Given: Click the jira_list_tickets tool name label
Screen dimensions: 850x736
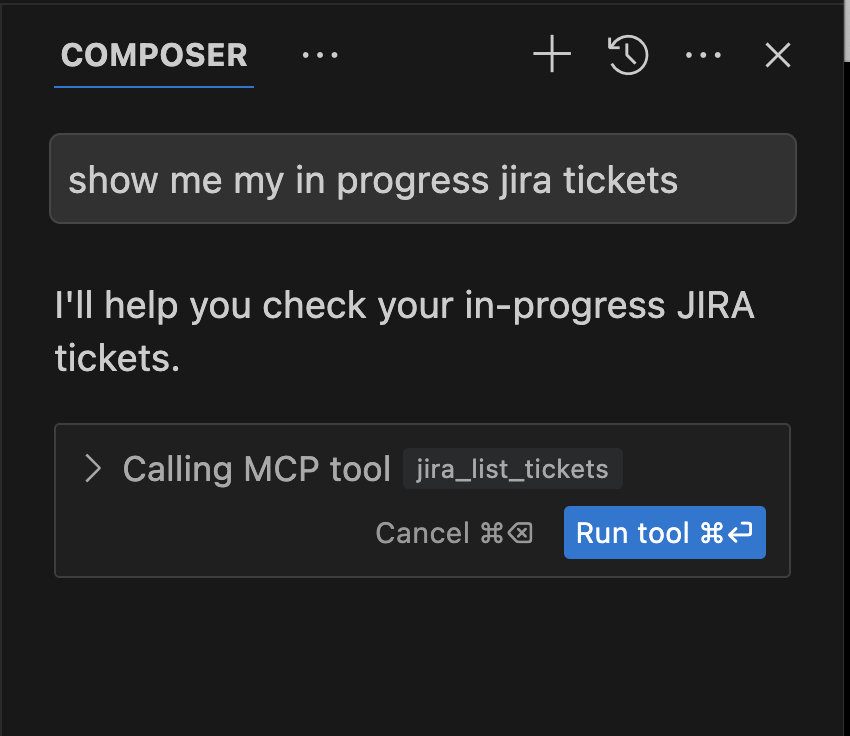Looking at the screenshot, I should tap(512, 468).
